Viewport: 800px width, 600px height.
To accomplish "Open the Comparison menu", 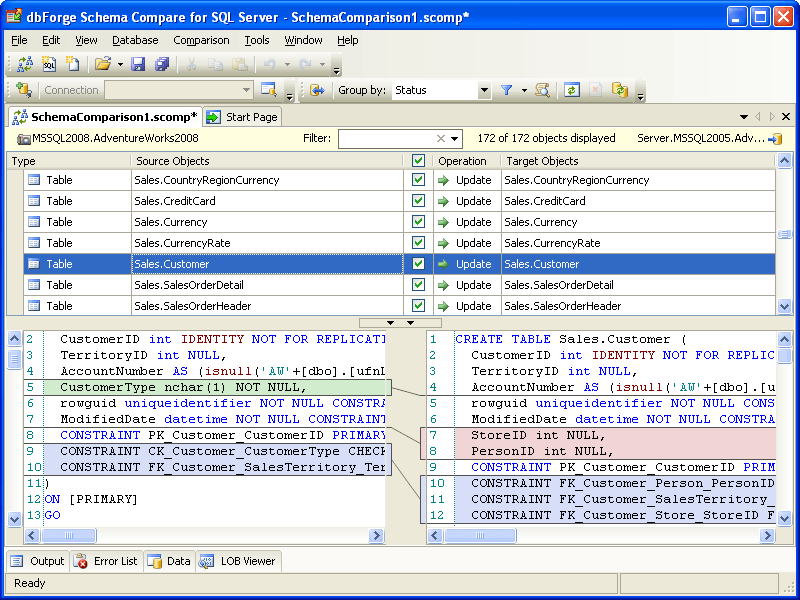I will coord(200,40).
